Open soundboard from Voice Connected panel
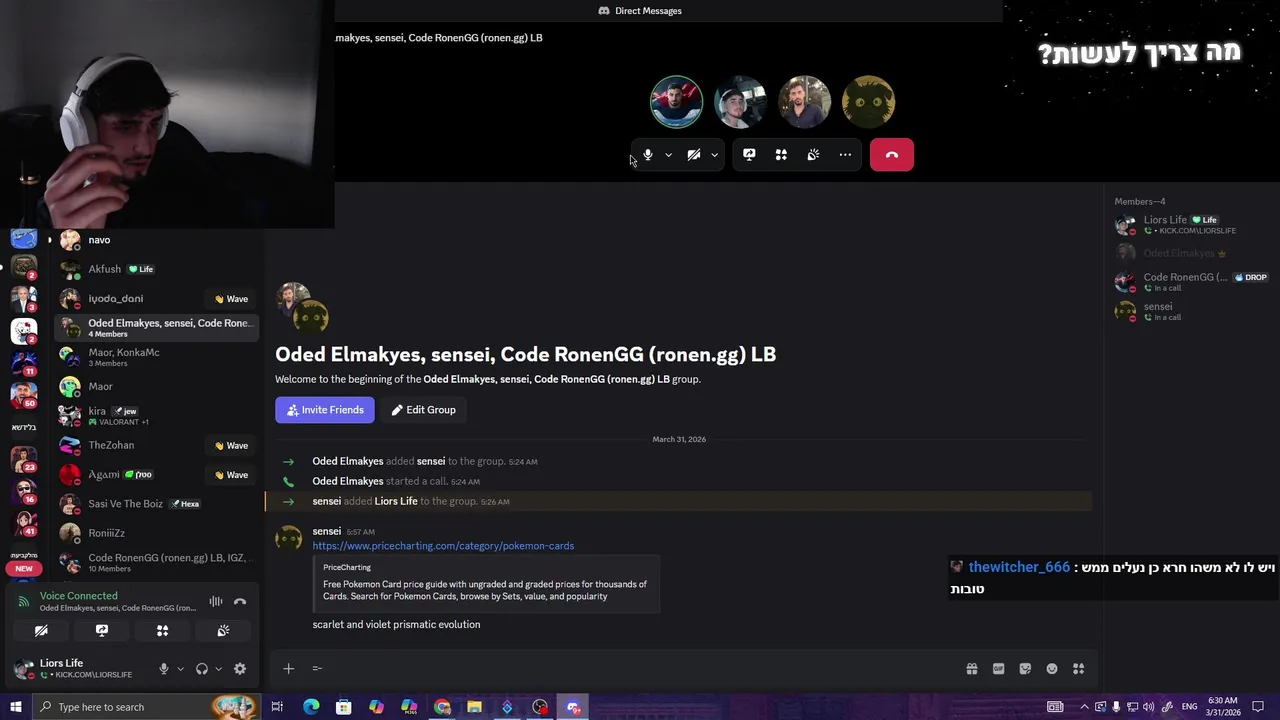This screenshot has height=720, width=1280. 223,631
